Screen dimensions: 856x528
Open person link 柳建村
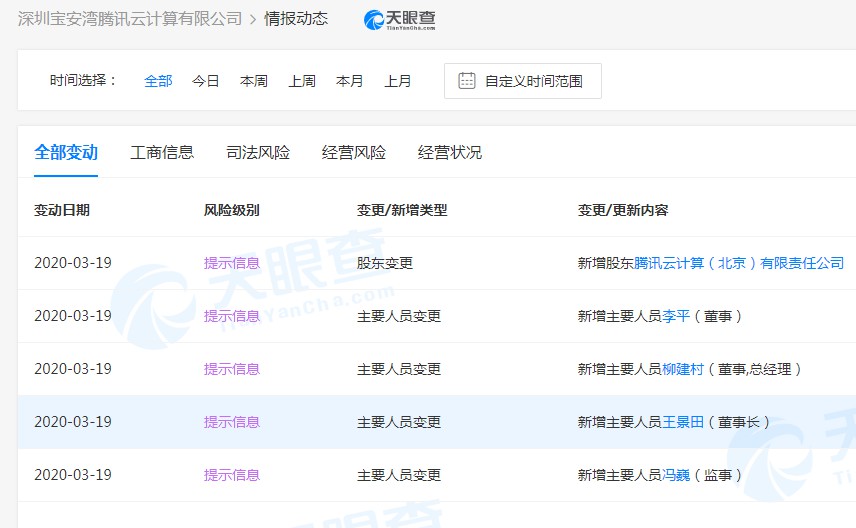coord(683,369)
